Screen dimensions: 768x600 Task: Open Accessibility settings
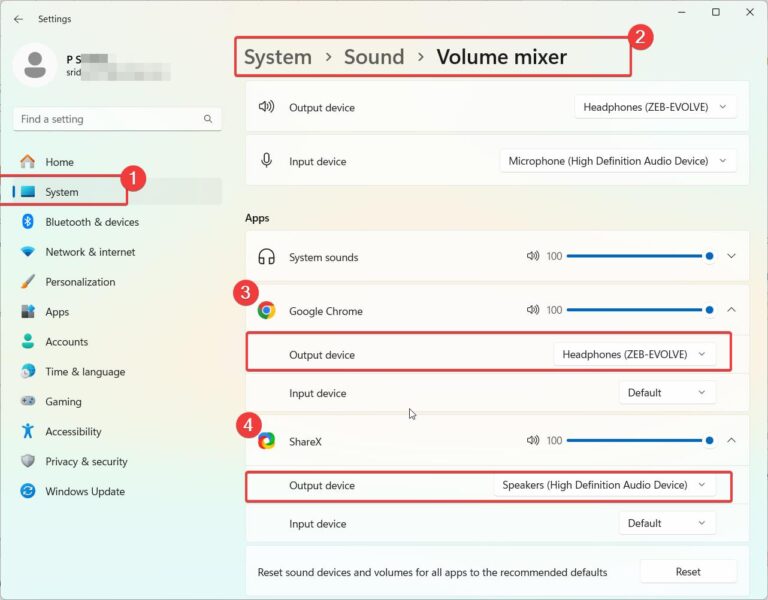(118, 431)
